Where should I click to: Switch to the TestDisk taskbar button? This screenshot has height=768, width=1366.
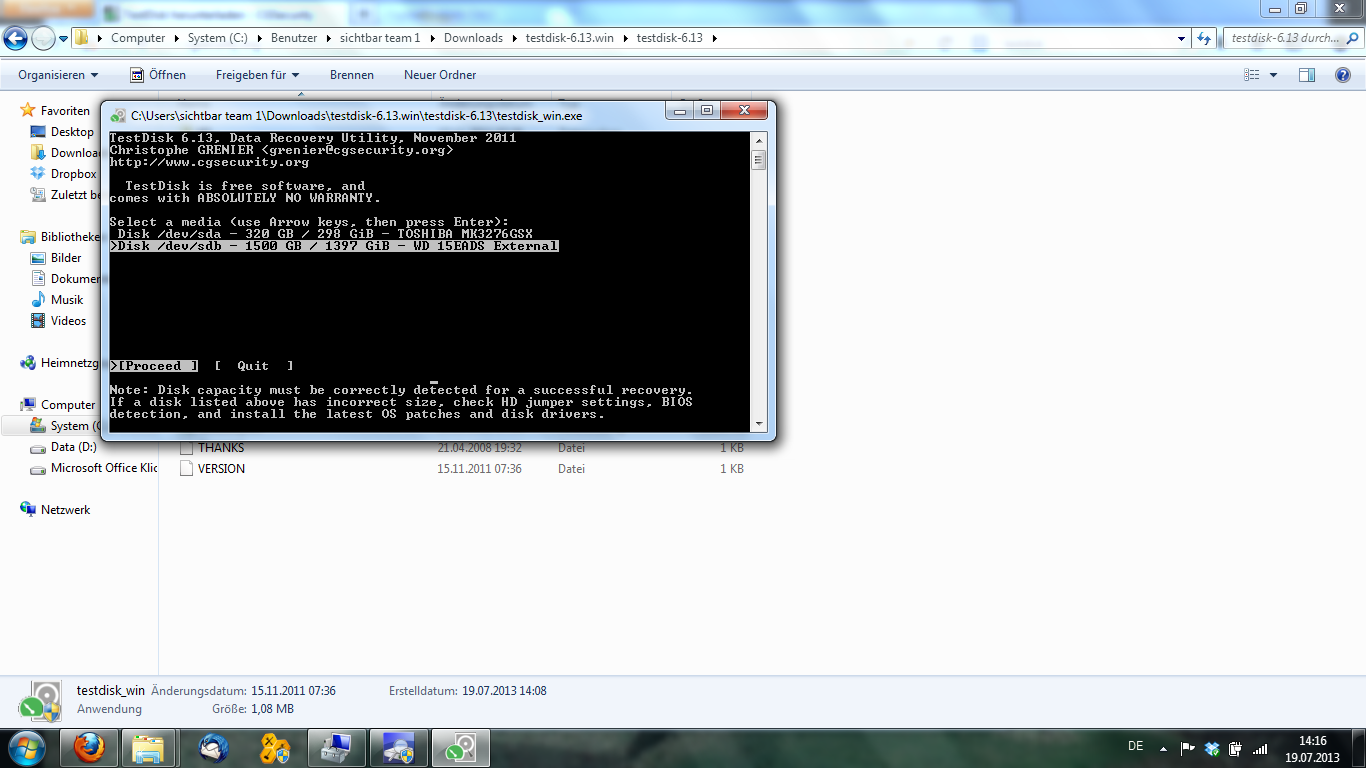[x=461, y=748]
